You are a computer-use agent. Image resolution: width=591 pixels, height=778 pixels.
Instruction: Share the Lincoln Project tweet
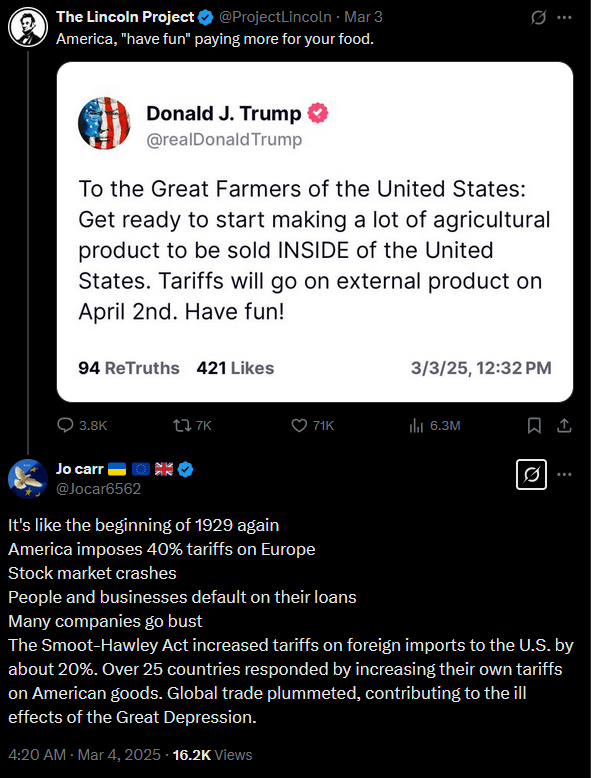coord(564,426)
